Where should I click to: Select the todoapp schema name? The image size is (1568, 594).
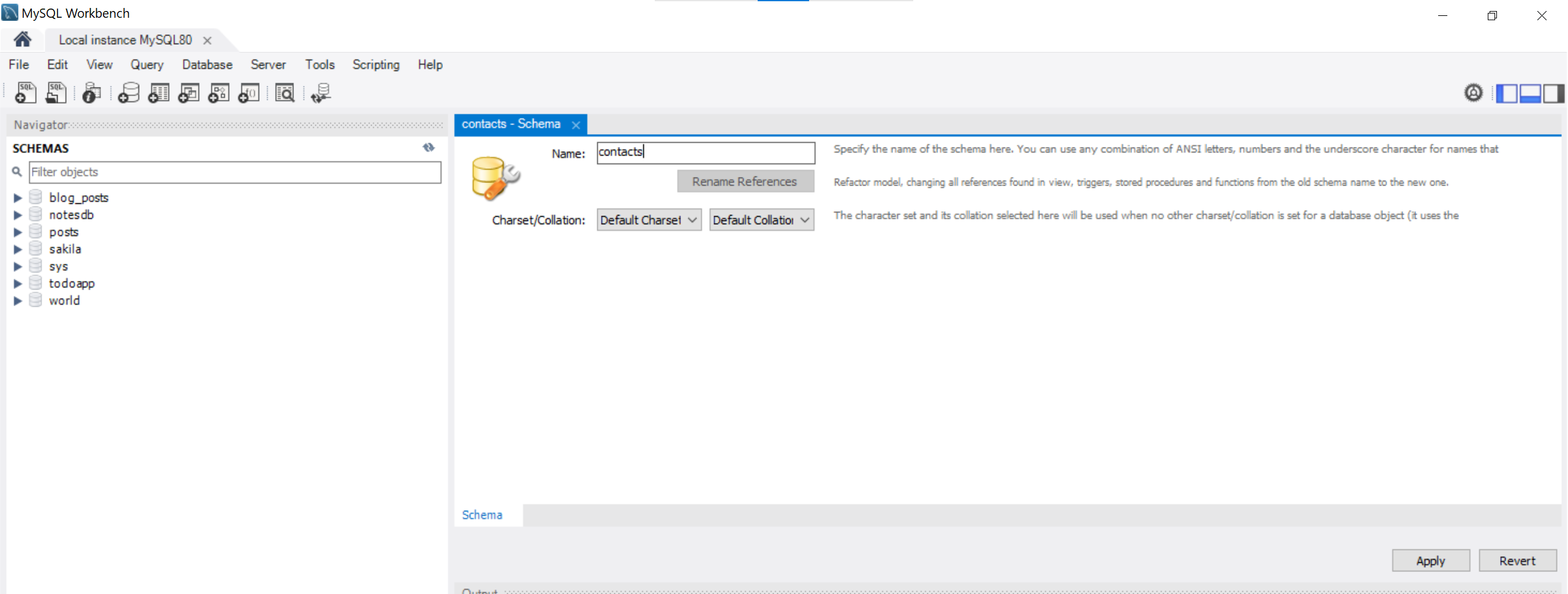72,284
